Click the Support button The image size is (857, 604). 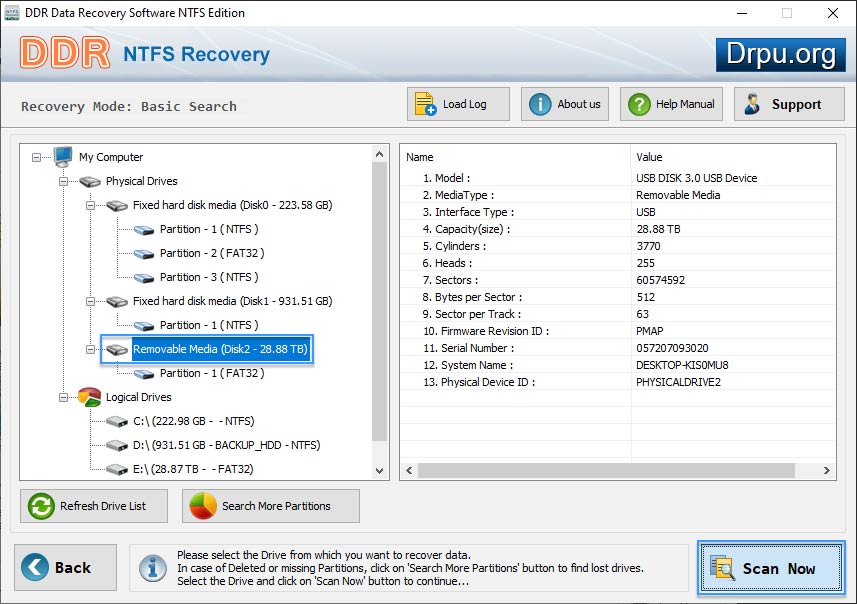[x=789, y=104]
